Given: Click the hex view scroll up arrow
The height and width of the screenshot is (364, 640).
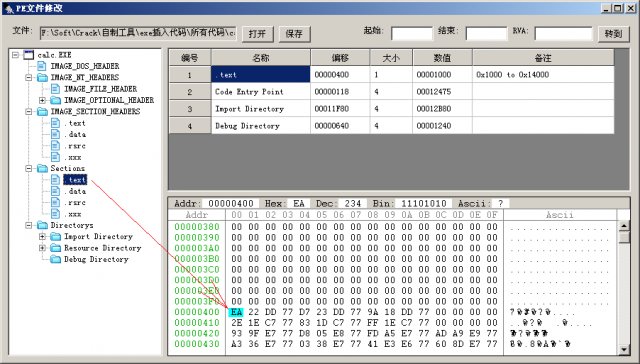Looking at the screenshot, I should point(624,226).
